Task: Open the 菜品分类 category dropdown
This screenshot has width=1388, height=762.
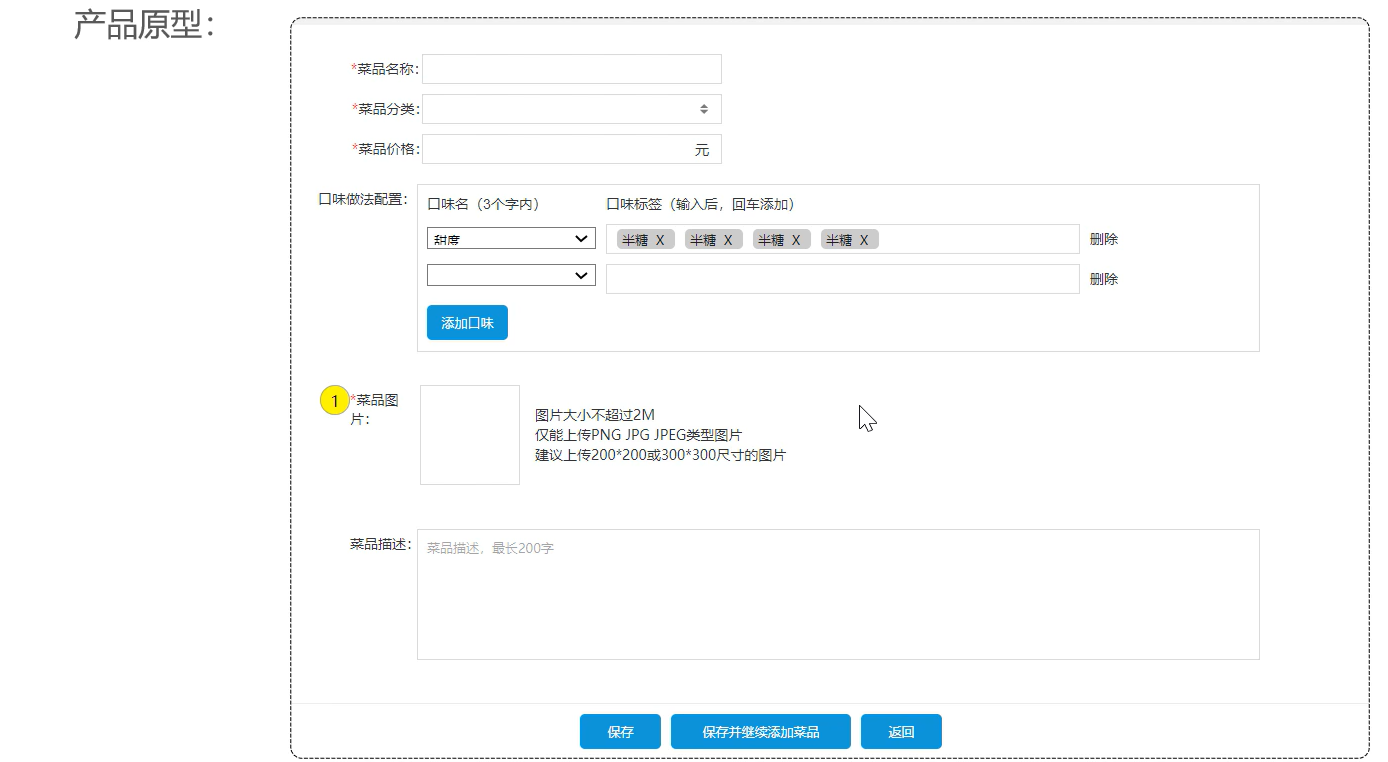Action: click(571, 109)
